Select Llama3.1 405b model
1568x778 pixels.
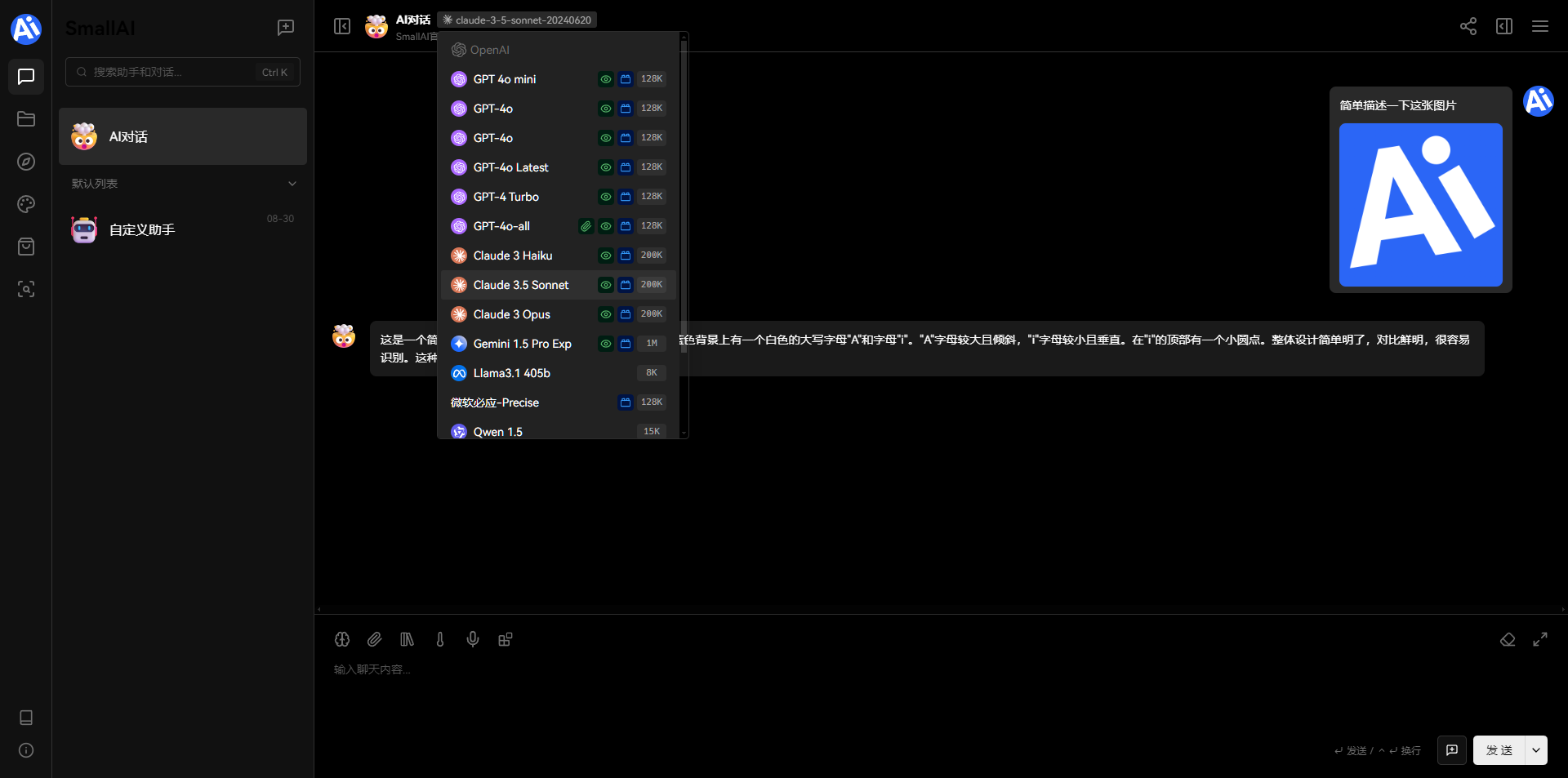559,373
